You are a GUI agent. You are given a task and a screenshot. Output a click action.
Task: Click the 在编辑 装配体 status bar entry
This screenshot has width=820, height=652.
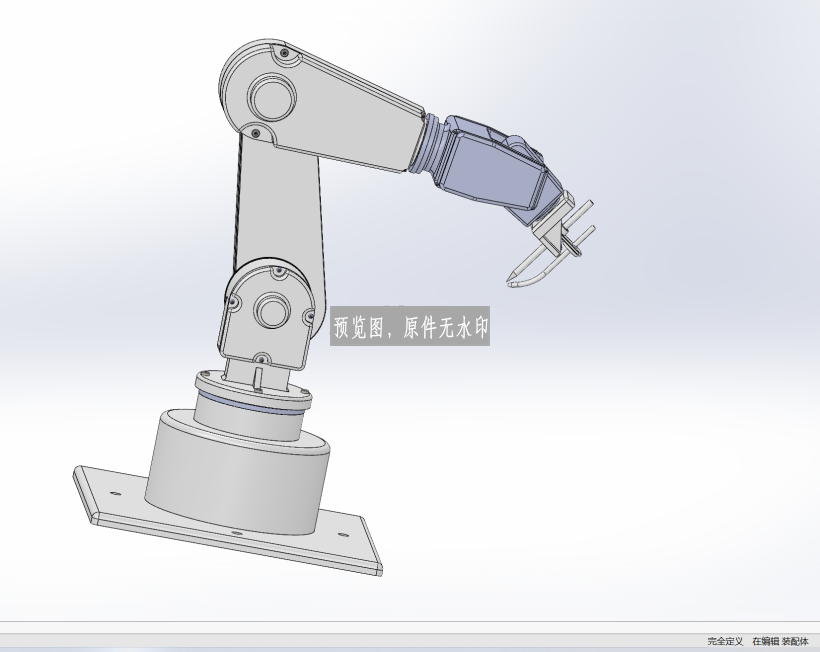pos(780,642)
